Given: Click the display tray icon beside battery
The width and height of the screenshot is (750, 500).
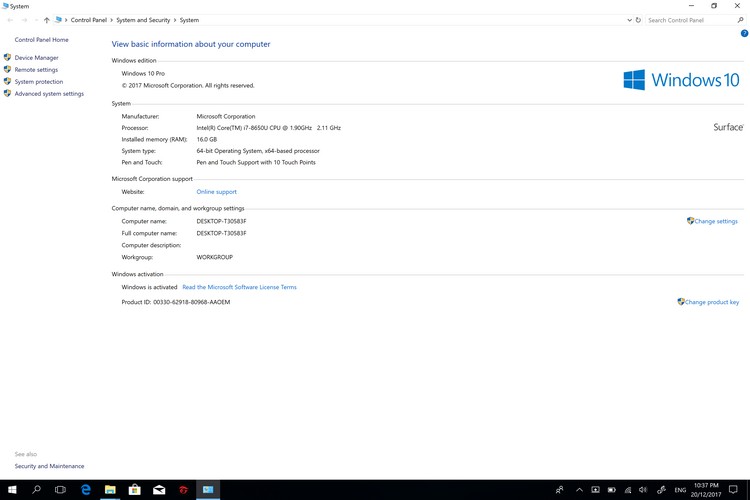Looking at the screenshot, I should coord(595,489).
